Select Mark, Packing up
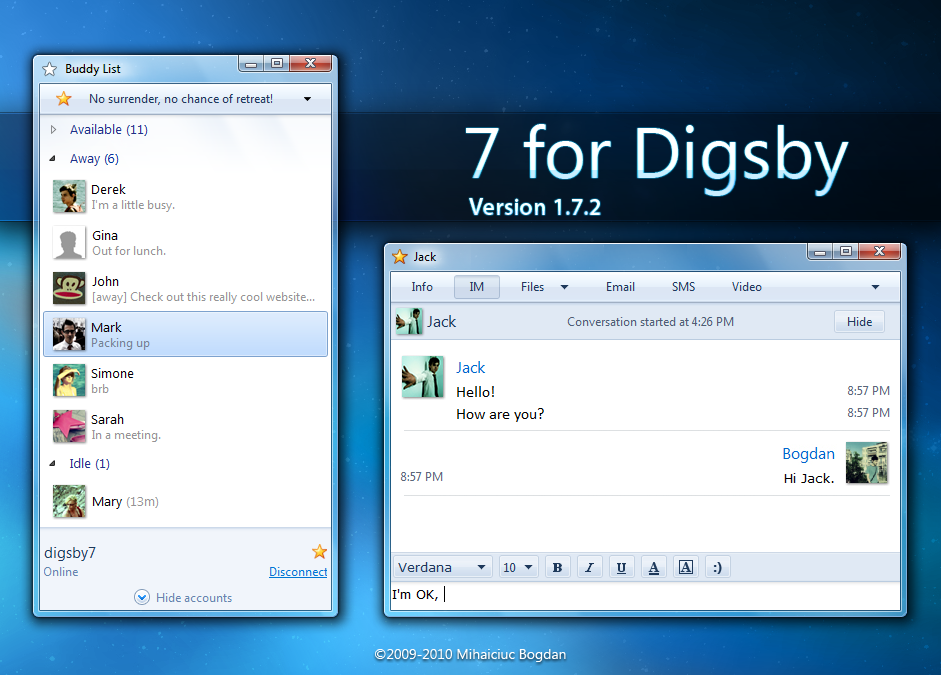Viewport: 941px width, 675px height. point(185,334)
